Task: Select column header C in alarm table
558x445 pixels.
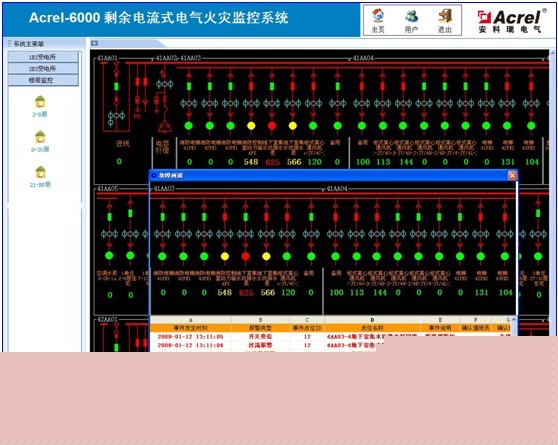Action: coord(307,320)
